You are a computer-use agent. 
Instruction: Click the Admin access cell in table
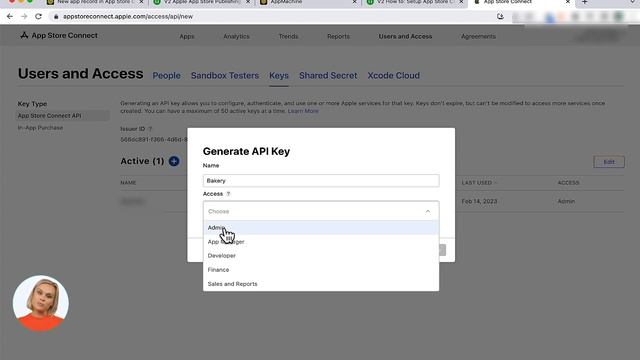point(566,201)
